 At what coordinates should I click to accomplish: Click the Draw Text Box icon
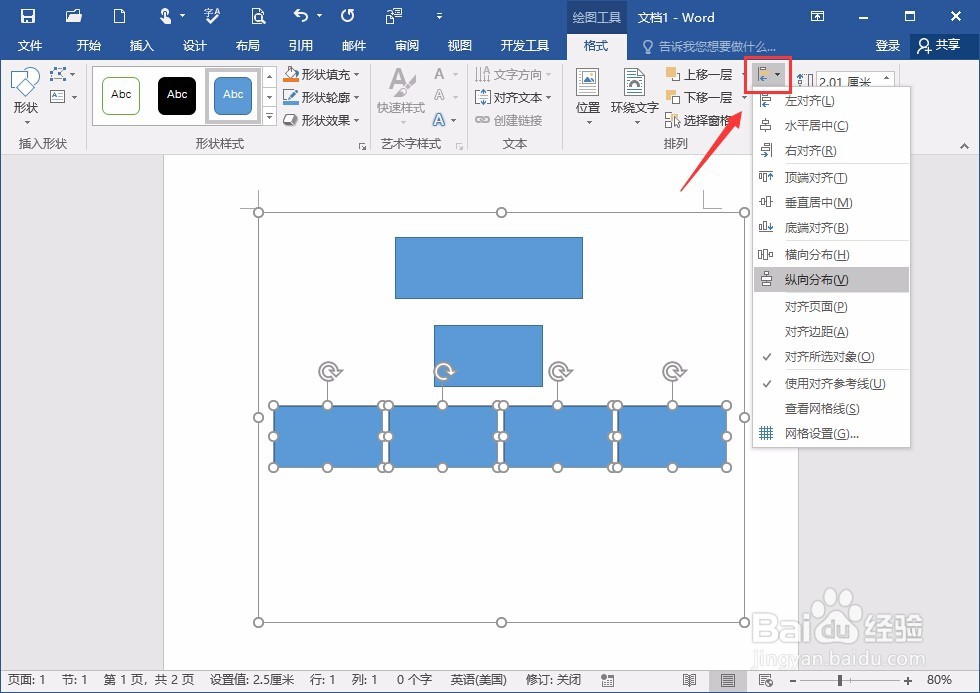click(x=58, y=97)
